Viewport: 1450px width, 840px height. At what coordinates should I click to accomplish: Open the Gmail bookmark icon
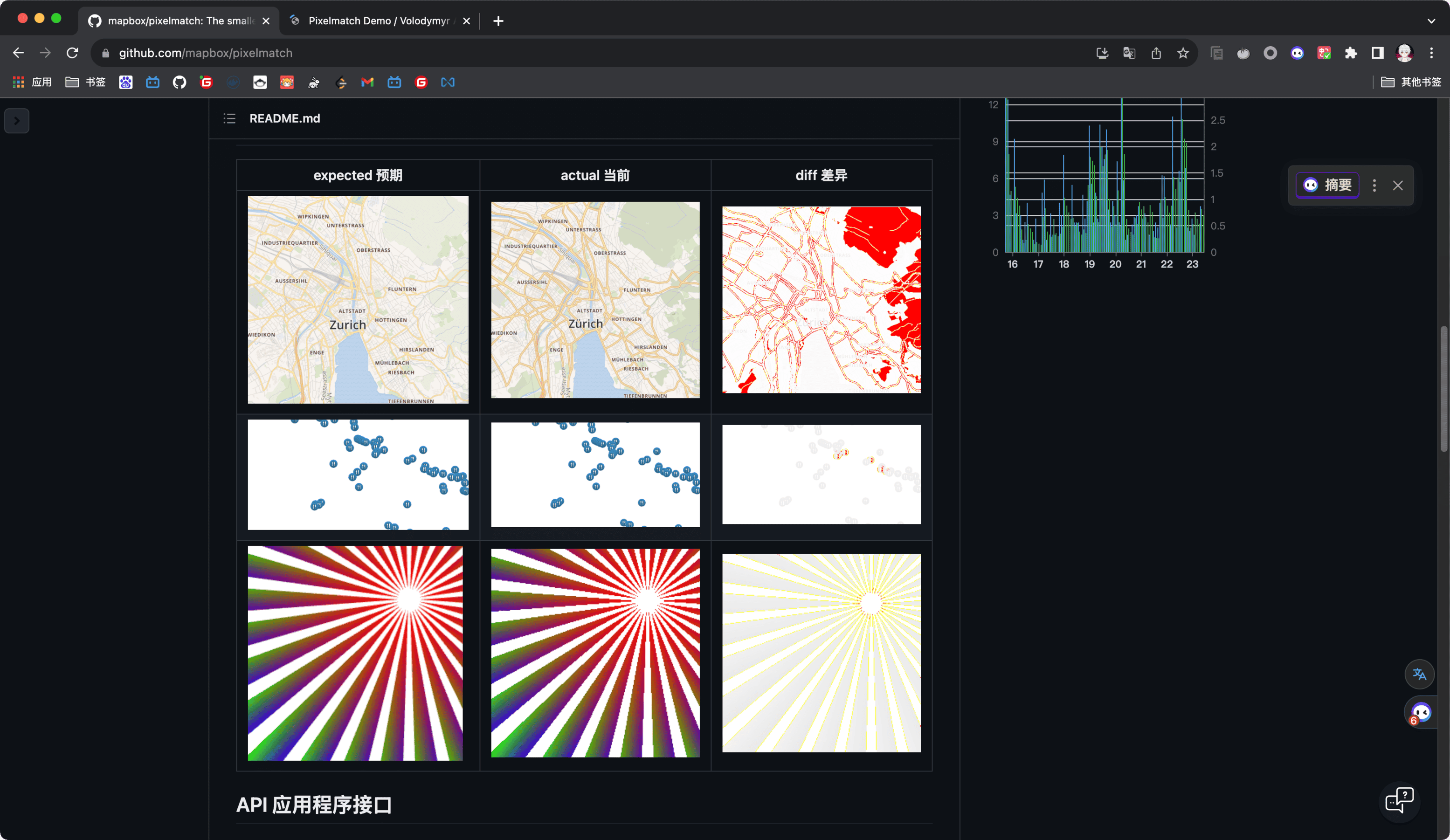(x=367, y=82)
